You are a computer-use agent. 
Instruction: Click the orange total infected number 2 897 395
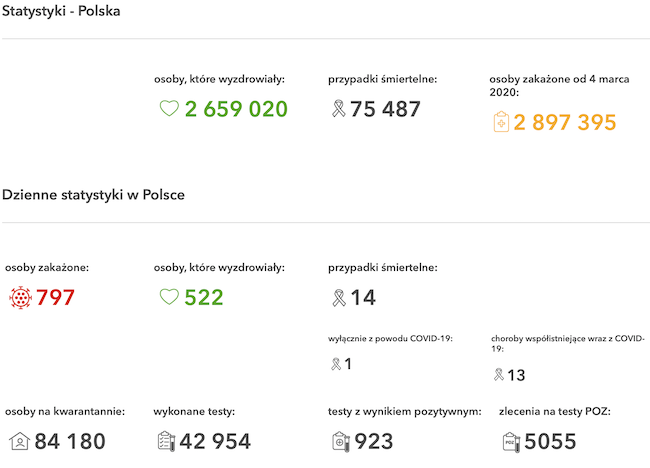[565, 122]
